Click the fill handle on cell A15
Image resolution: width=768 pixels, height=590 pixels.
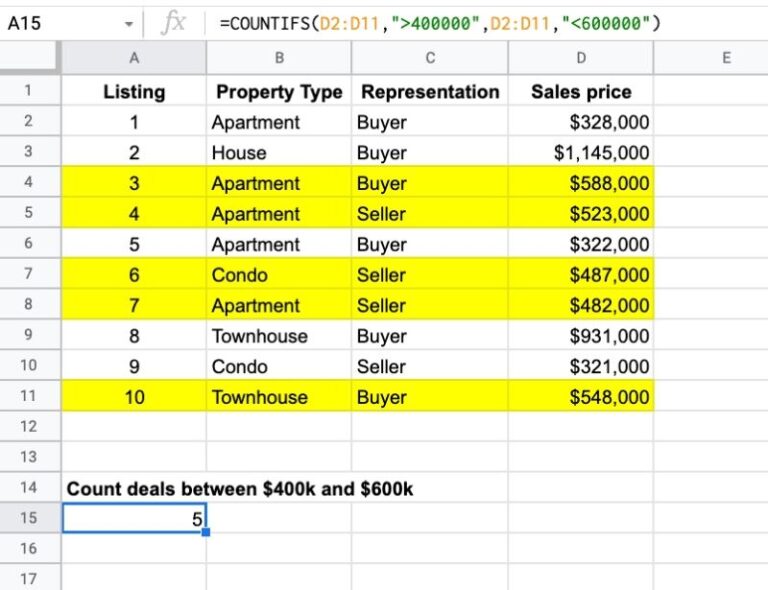click(x=206, y=533)
